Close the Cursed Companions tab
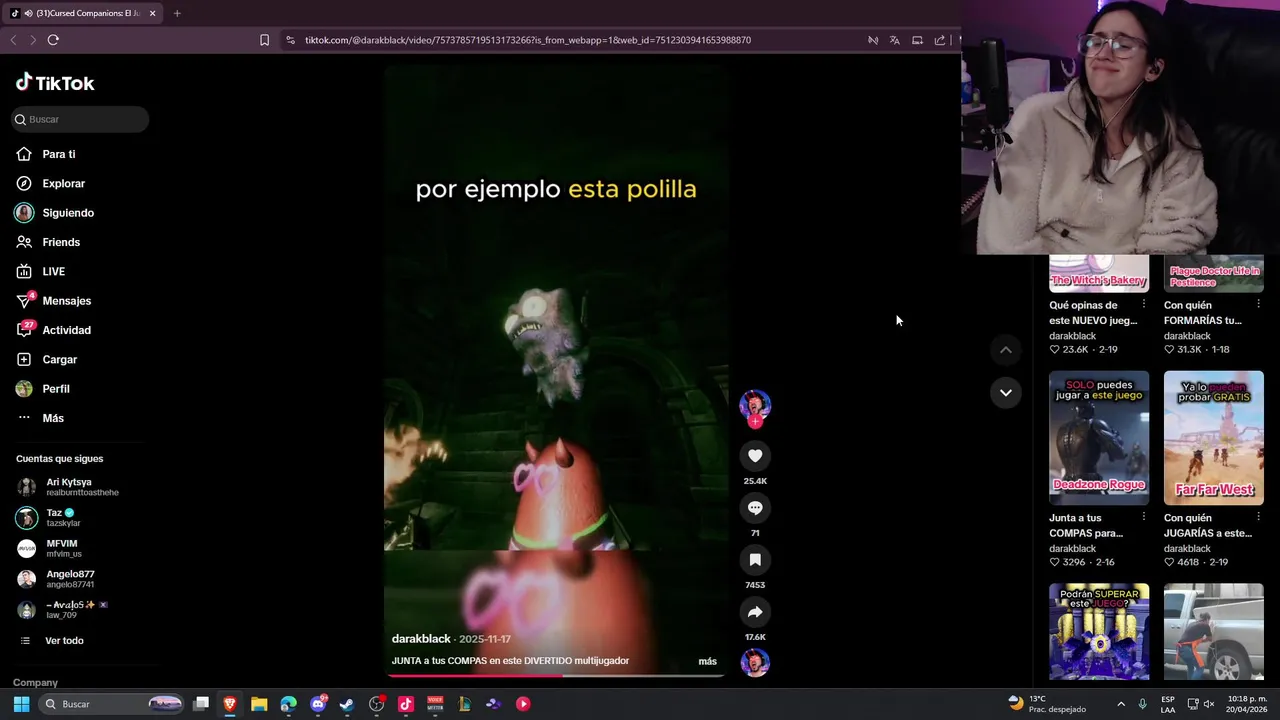This screenshot has width=1280, height=720. [x=152, y=13]
